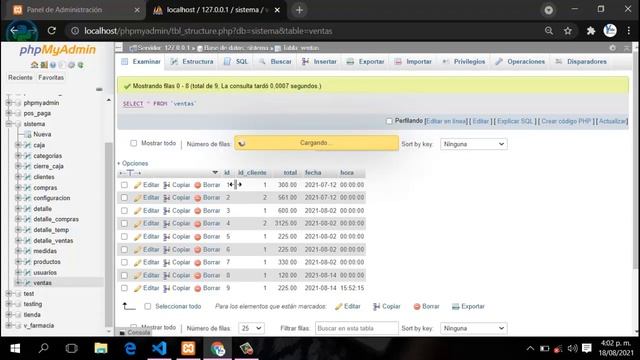This screenshot has height=360, width=640.
Task: Reload the browser page
Action: [x=51, y=31]
